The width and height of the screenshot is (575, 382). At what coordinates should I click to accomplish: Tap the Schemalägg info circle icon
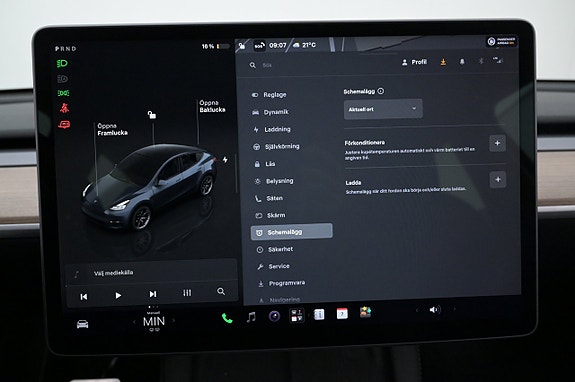pos(381,91)
